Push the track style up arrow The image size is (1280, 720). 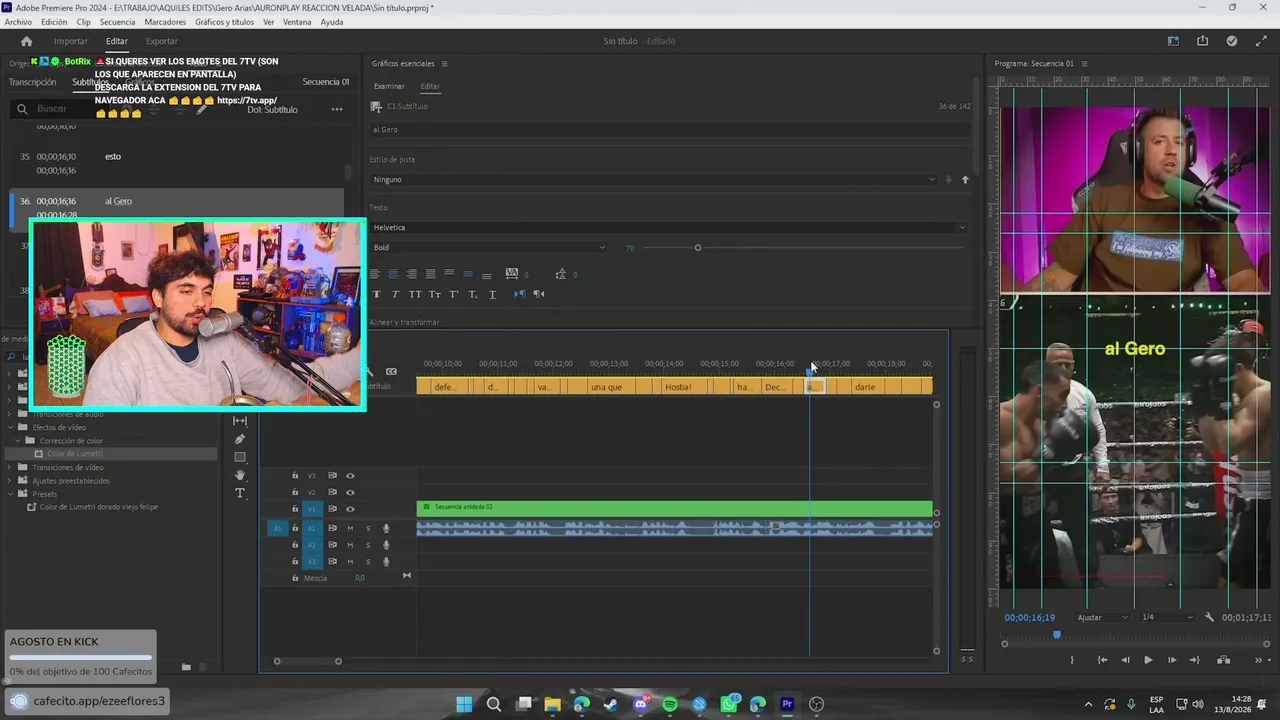965,180
